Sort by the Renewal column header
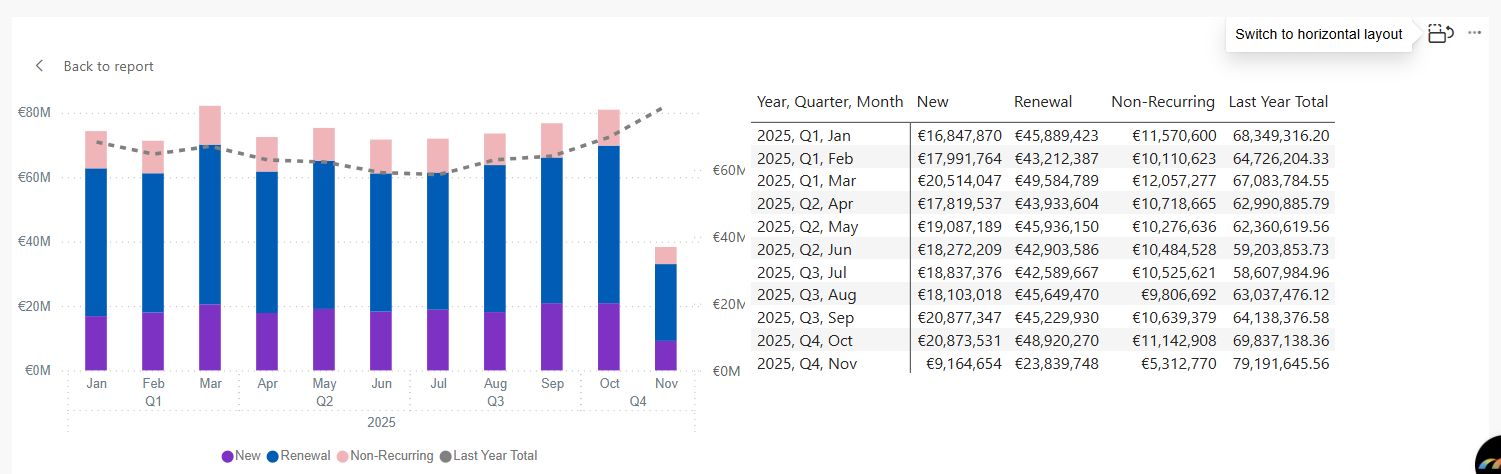1501x474 pixels. 1043,102
